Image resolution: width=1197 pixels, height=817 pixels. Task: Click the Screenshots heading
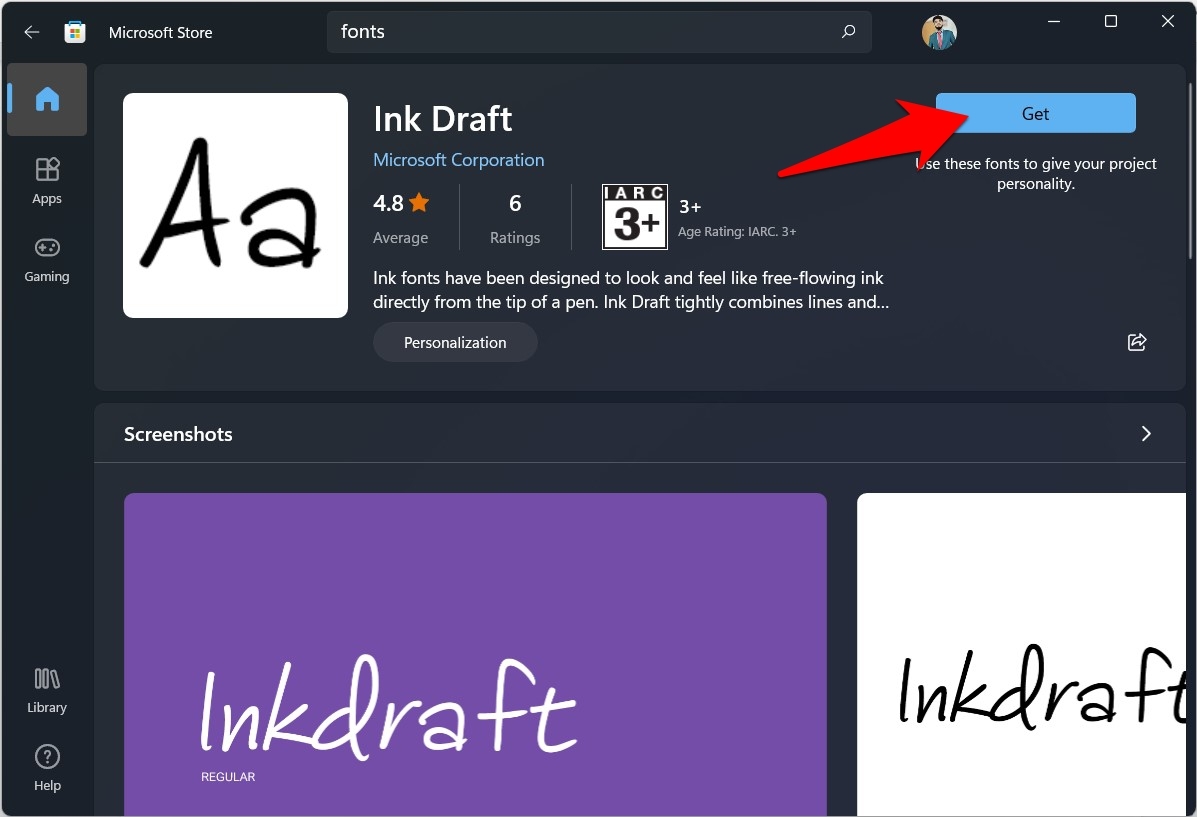point(178,434)
